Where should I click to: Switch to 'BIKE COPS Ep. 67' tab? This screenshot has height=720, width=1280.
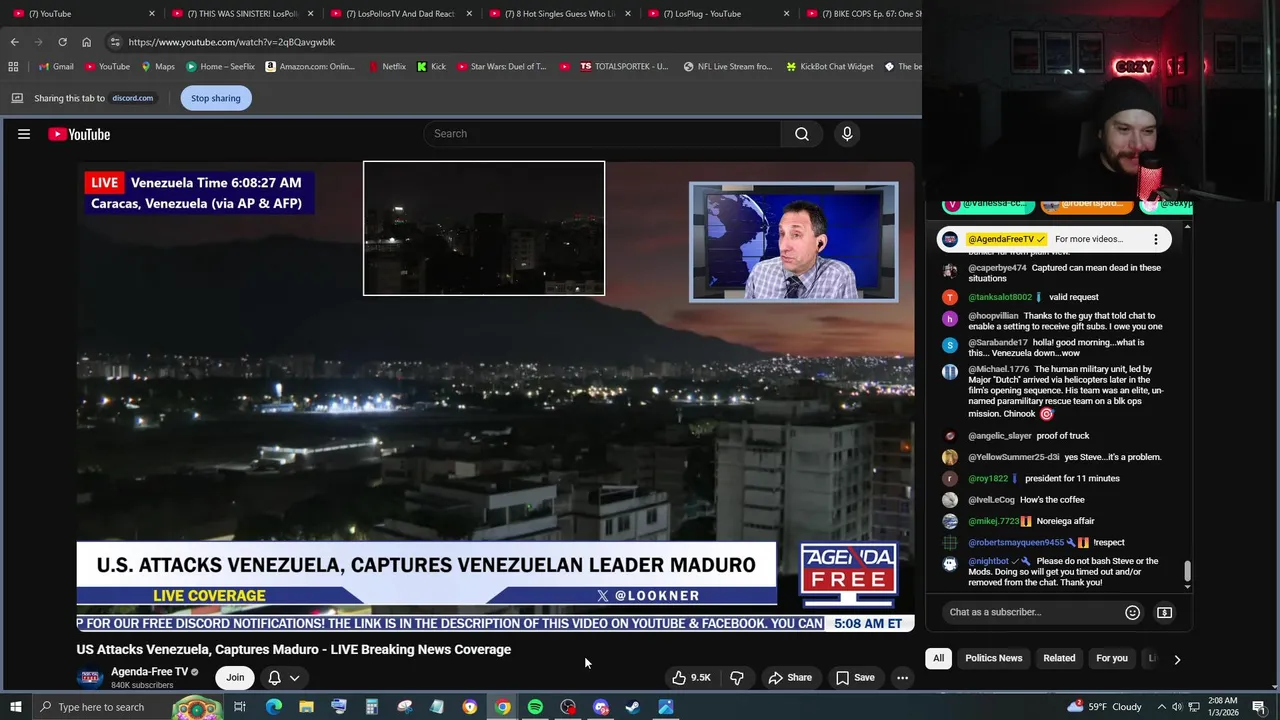pyautogui.click(x=864, y=14)
